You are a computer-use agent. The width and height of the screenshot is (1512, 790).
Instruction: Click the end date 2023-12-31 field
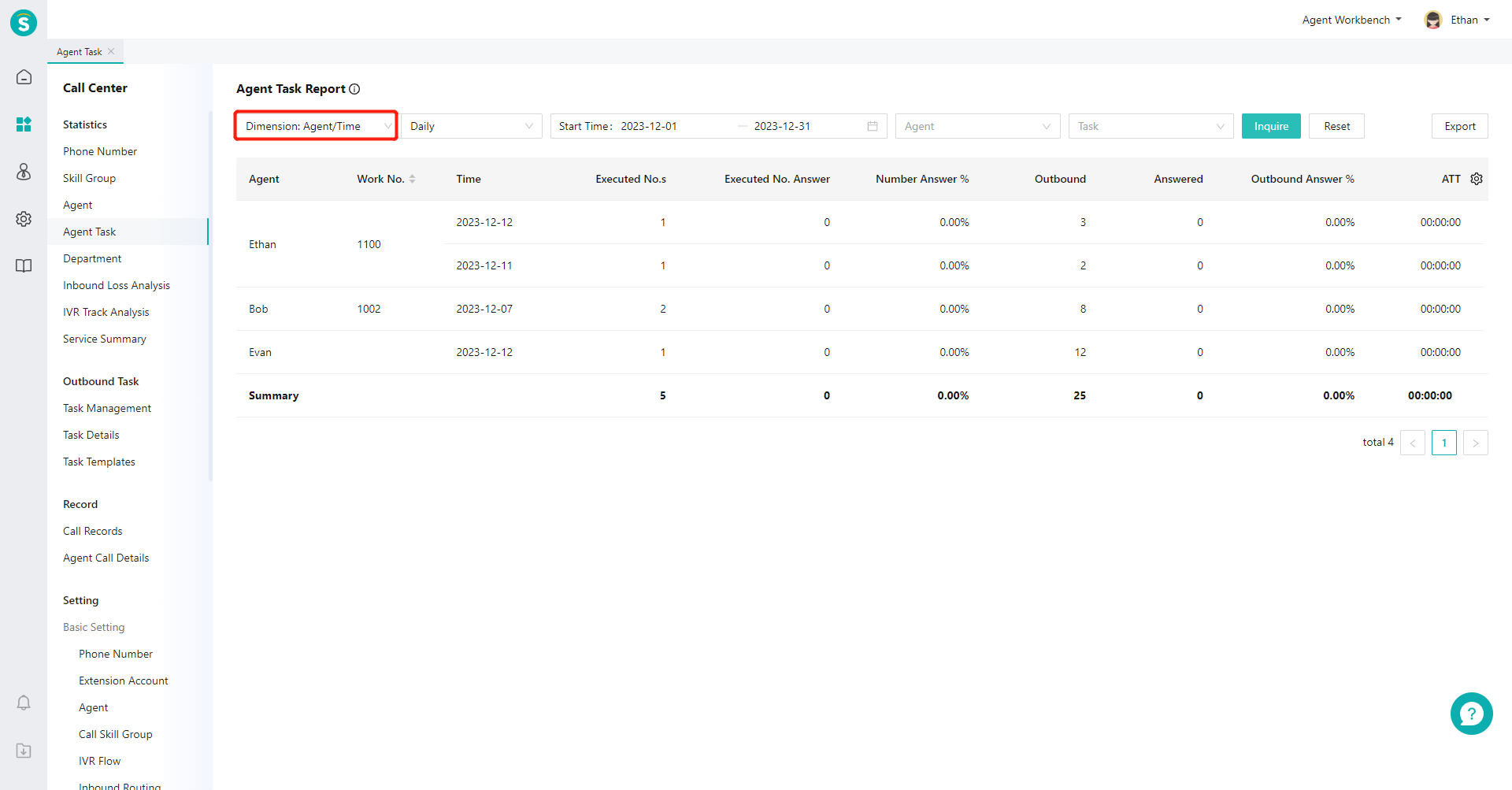[x=782, y=126]
